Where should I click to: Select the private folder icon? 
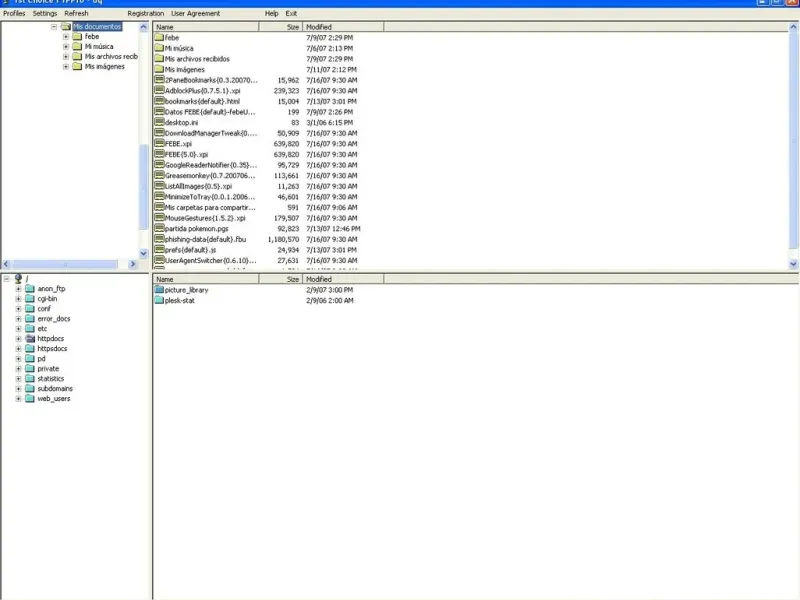pos(30,368)
